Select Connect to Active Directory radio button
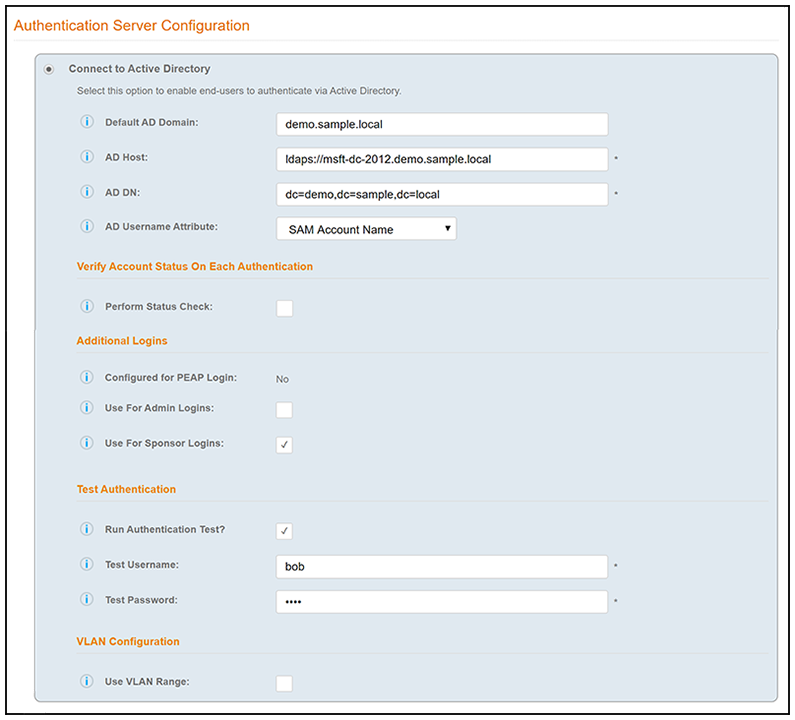This screenshot has height=720, width=795. click(49, 69)
